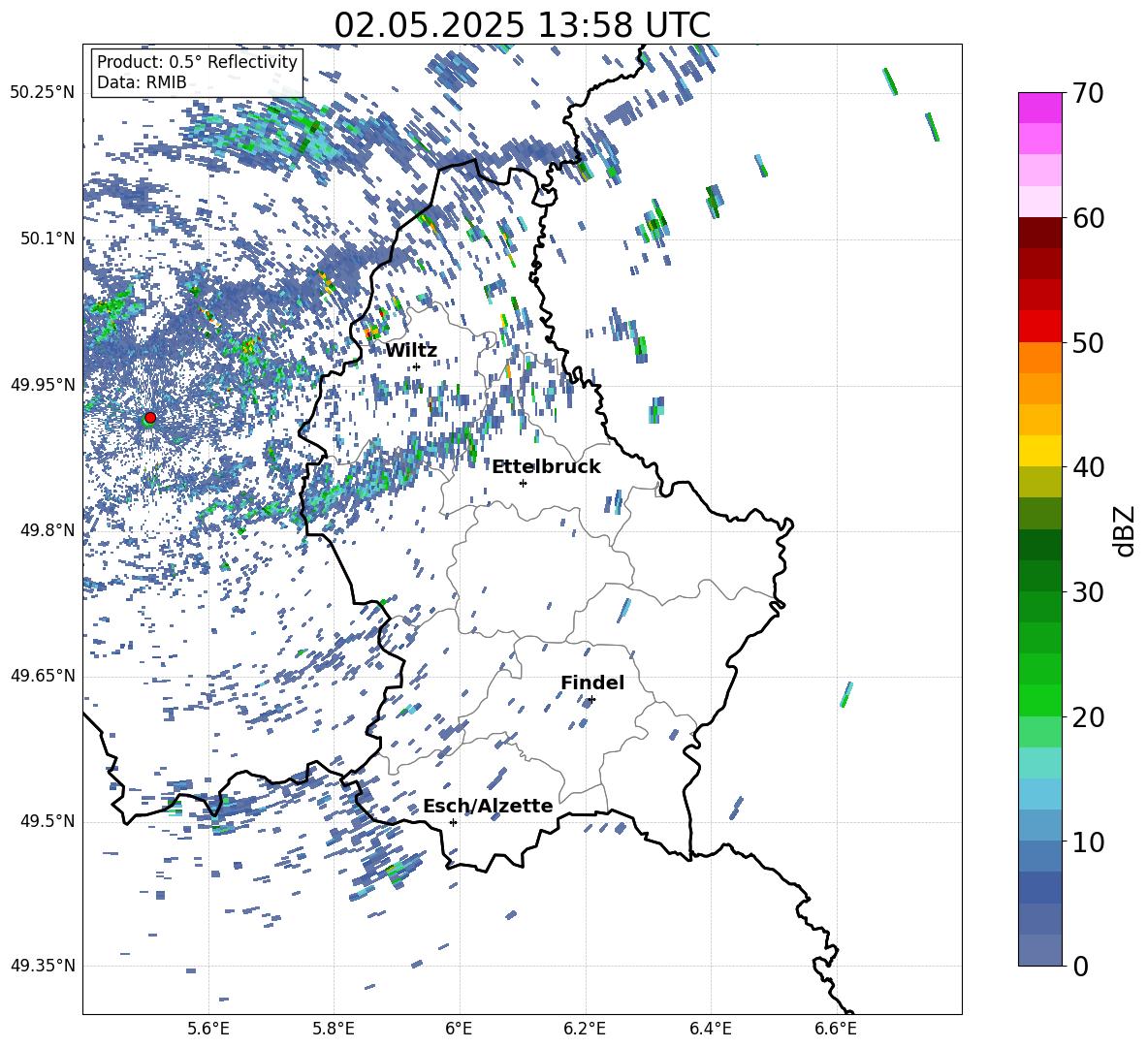1148x1048 pixels.
Task: Click the Findel station cross marker
Action: point(591,700)
